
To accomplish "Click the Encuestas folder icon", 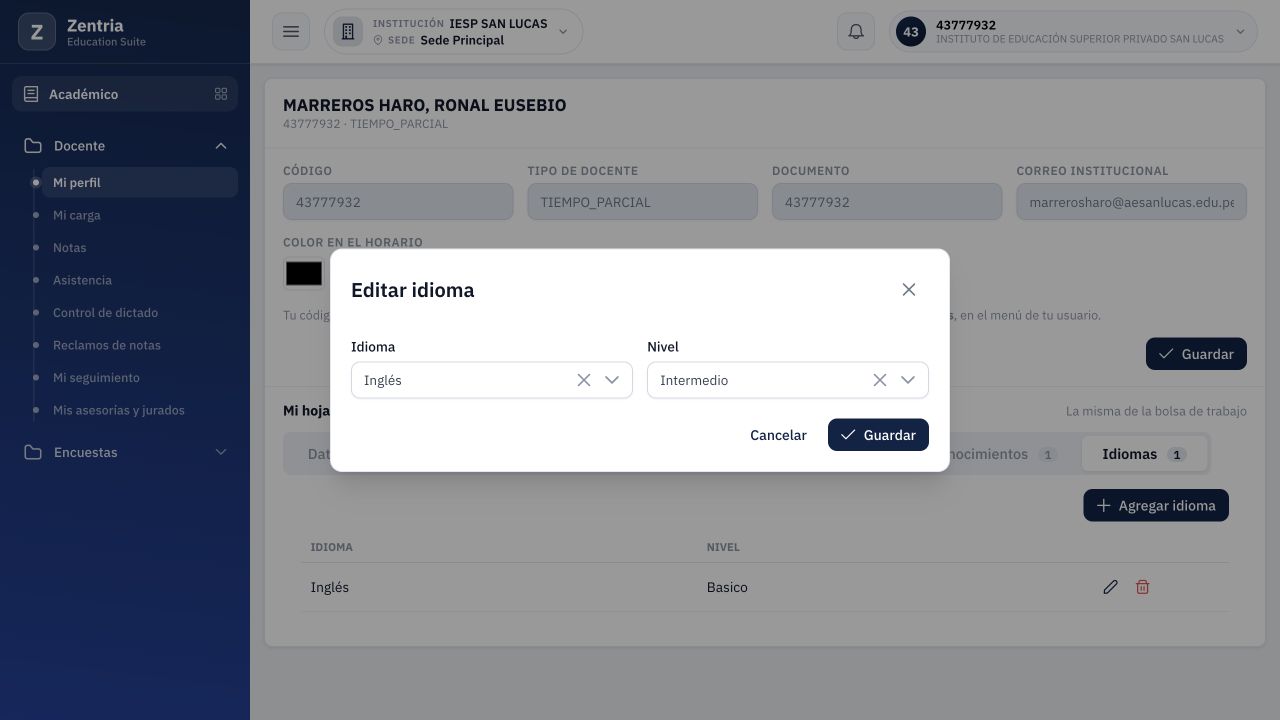I will point(33,452).
